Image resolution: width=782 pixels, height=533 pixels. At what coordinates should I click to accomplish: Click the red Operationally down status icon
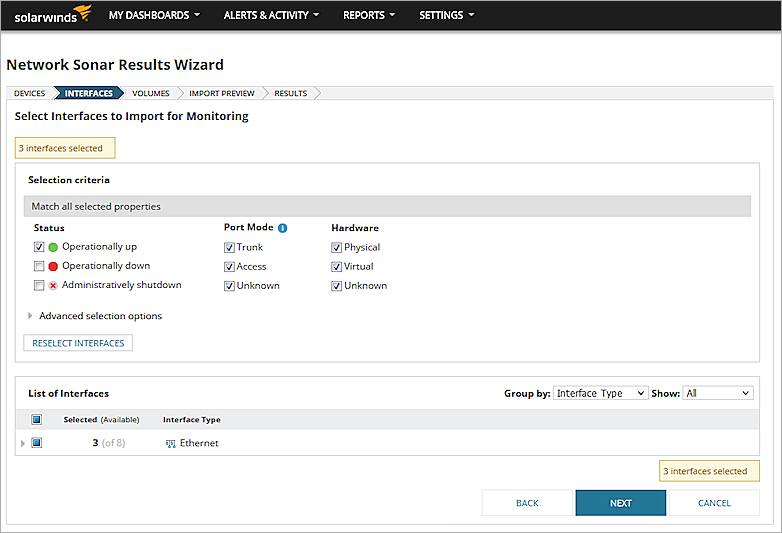[53, 266]
